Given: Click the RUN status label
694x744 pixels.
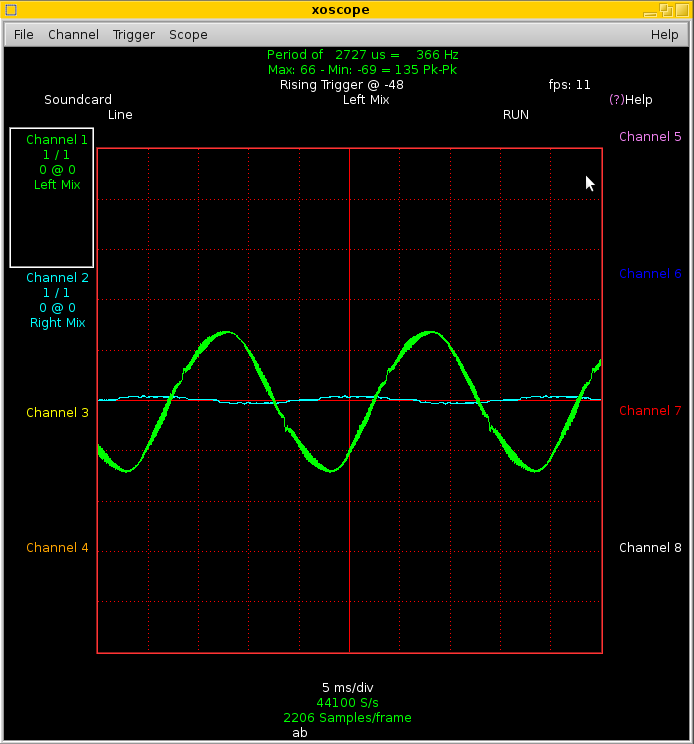Looking at the screenshot, I should 516,115.
